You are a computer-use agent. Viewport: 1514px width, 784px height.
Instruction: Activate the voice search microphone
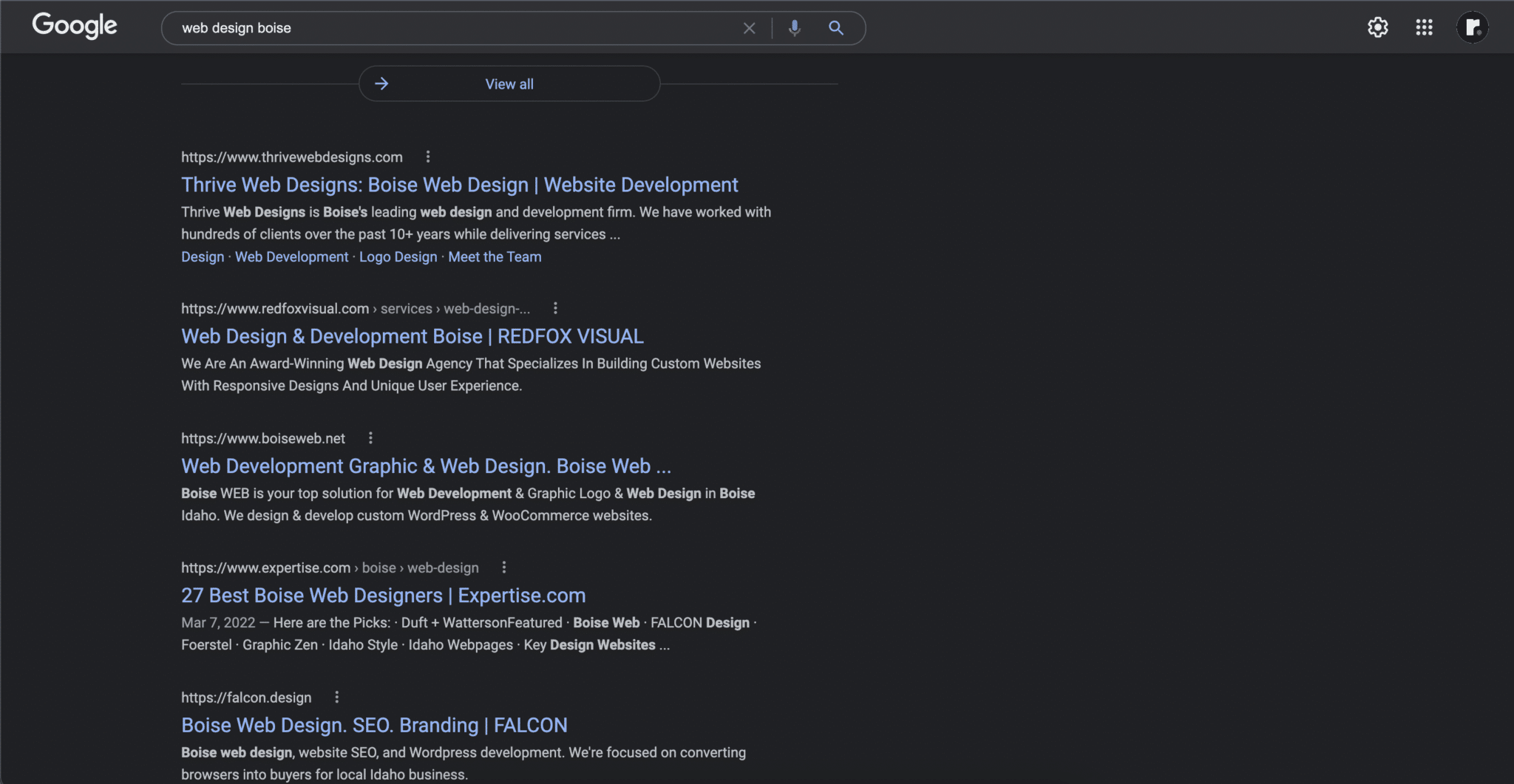point(794,27)
